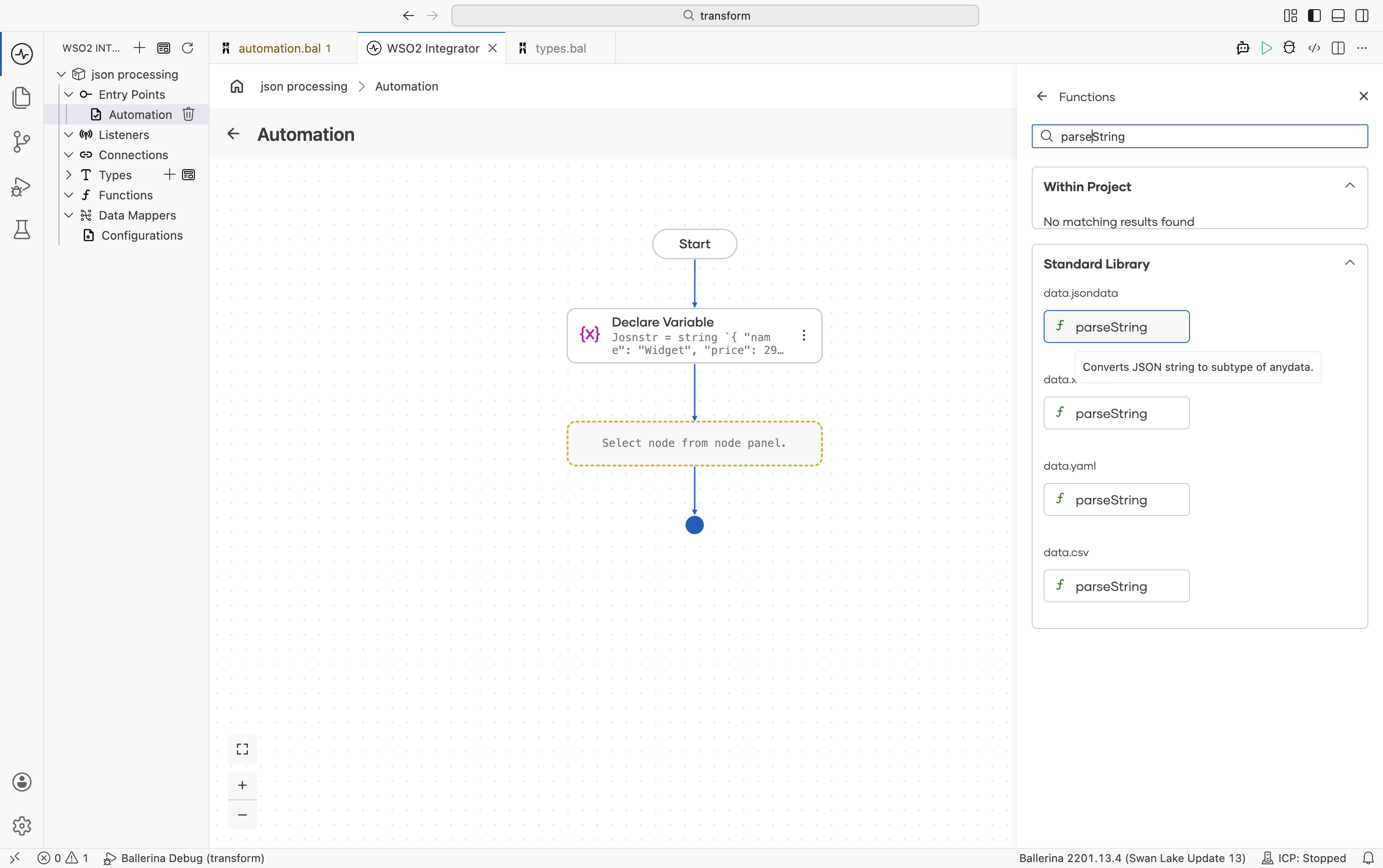
Task: Select the Declare Variable node
Action: 694,336
